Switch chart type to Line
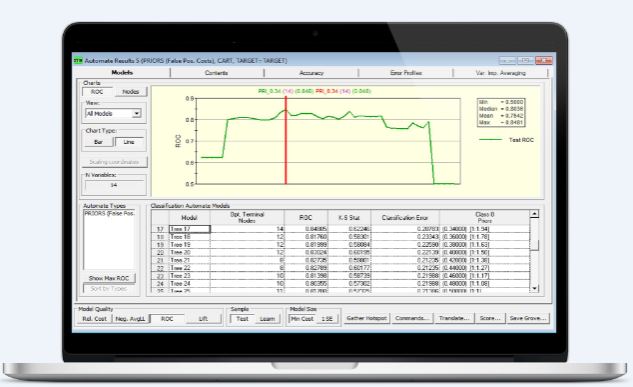633x387 pixels. point(129,142)
